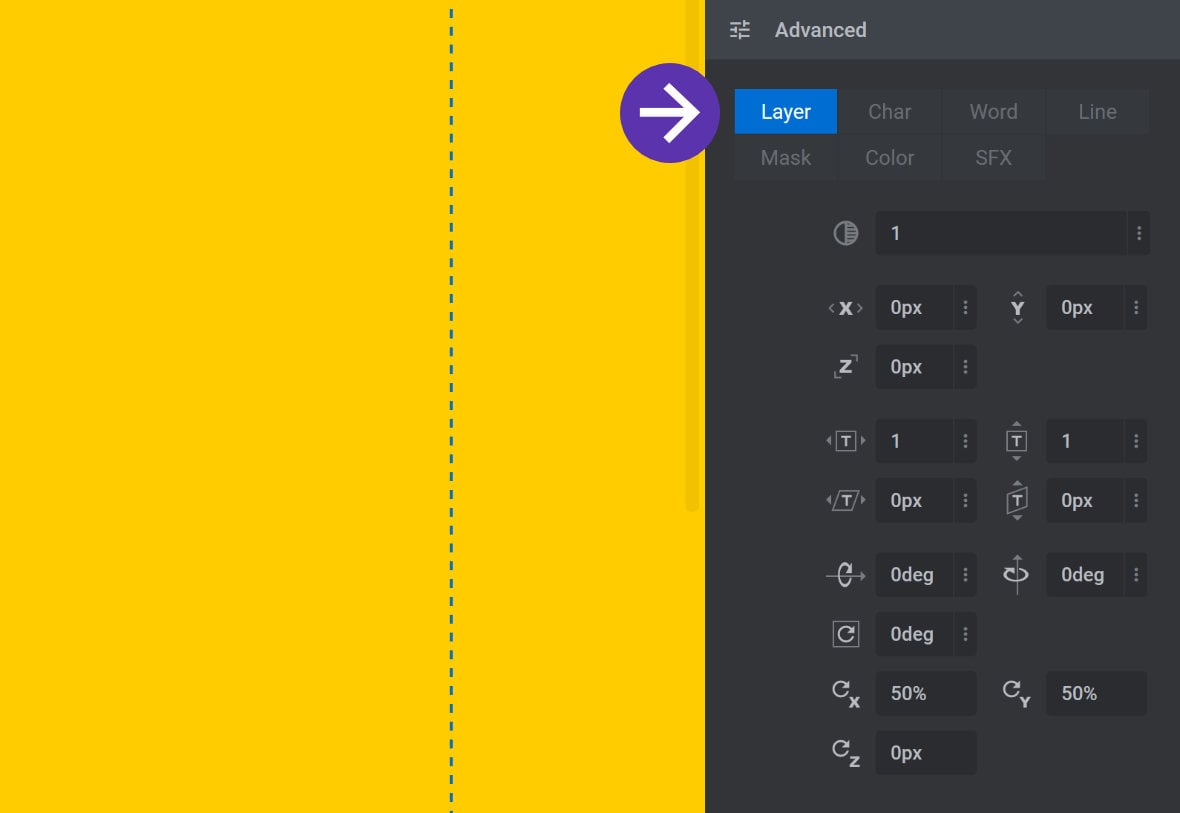Open options for Z offset field
This screenshot has width=1180, height=813.
tap(966, 367)
